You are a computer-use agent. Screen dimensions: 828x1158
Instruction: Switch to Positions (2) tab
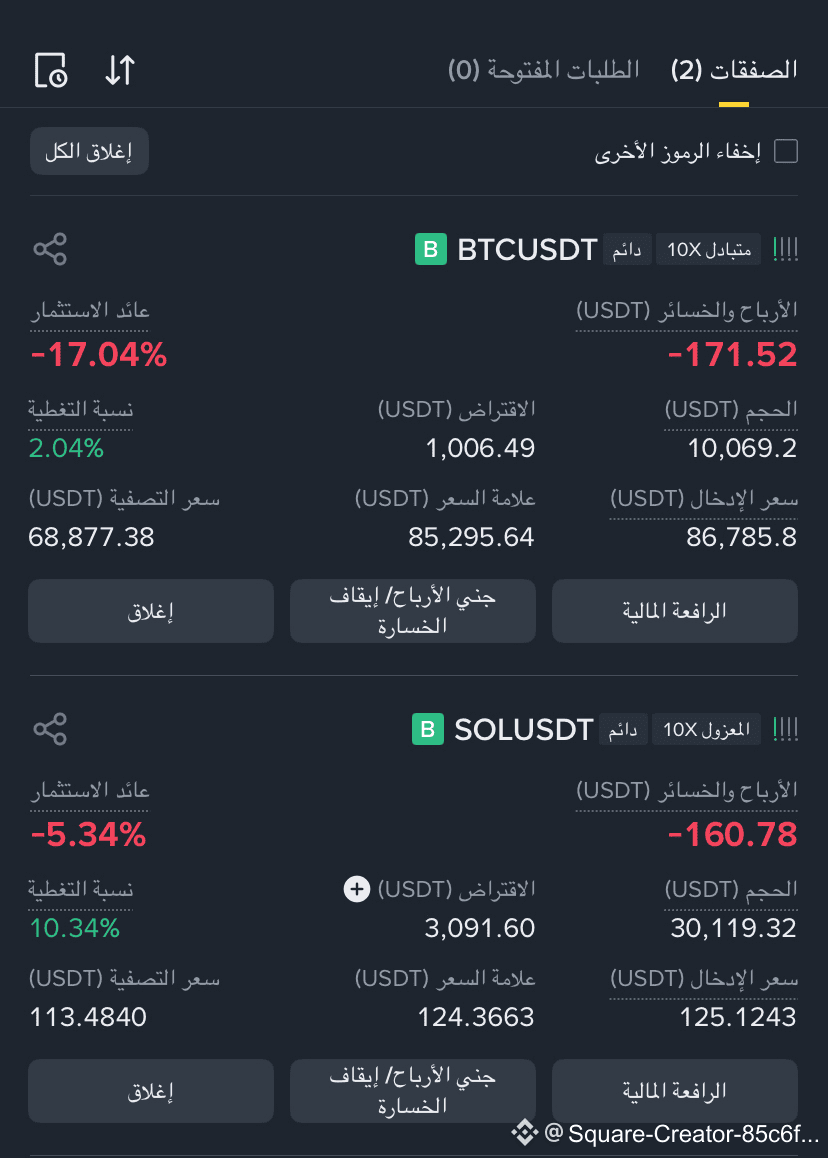(734, 71)
